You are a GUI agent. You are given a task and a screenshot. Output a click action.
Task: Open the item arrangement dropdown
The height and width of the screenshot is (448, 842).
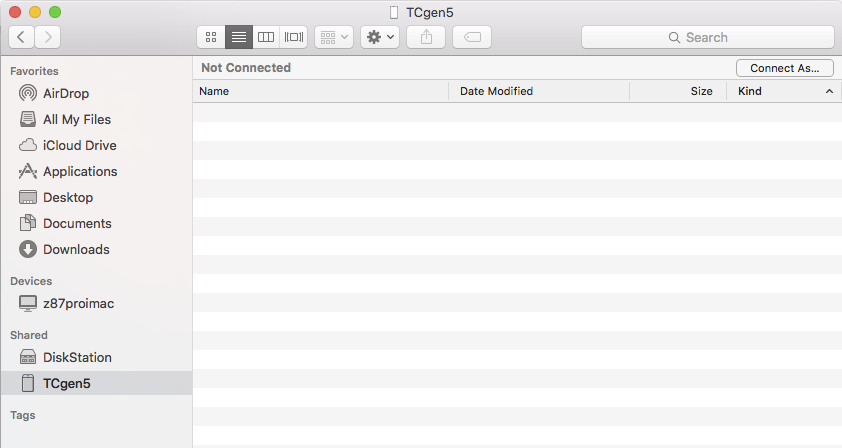[334, 37]
